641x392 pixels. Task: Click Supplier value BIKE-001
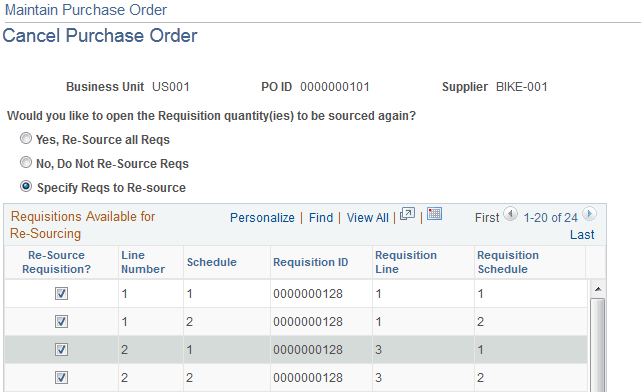(522, 87)
